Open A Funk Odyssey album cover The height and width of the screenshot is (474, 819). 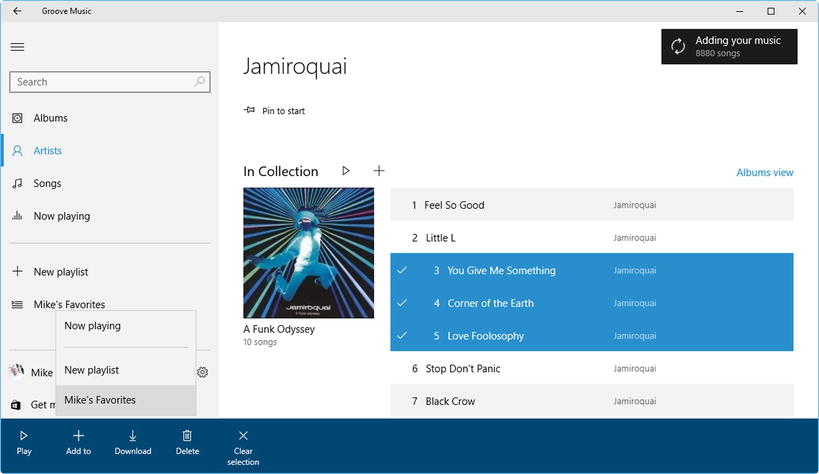coord(309,253)
